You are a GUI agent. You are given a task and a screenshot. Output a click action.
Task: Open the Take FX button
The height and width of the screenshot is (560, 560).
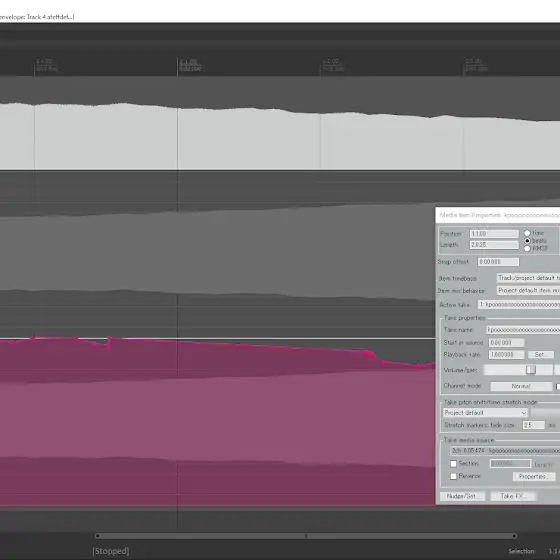click(513, 496)
